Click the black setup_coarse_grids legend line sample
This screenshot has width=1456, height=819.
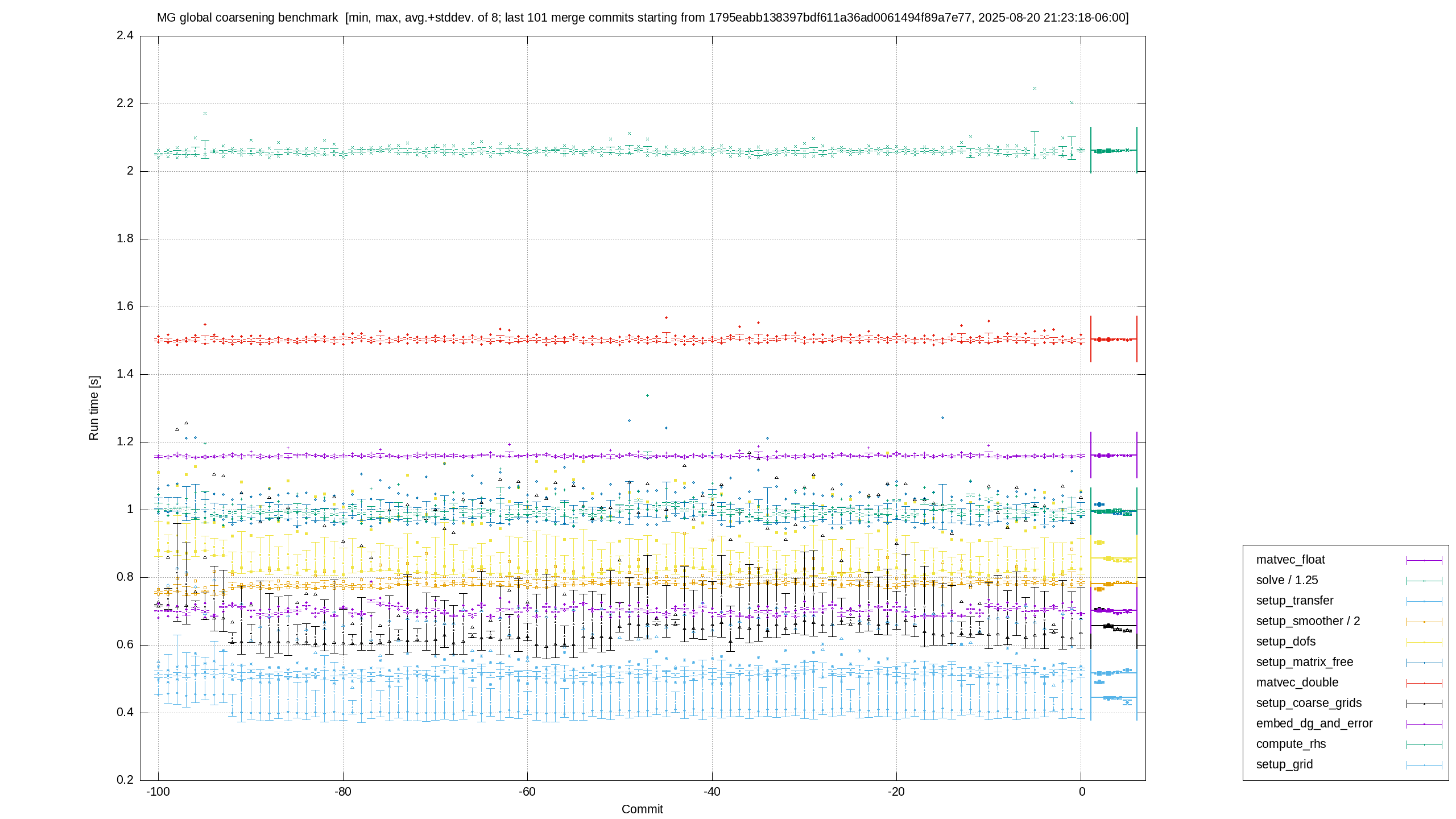1424,704
